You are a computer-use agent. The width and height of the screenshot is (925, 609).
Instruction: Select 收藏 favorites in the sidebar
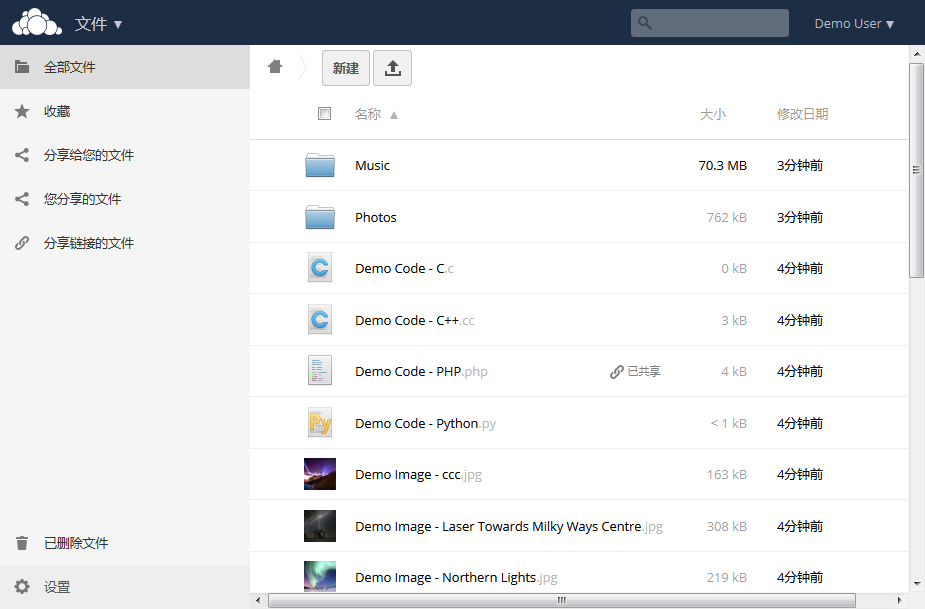(x=57, y=111)
